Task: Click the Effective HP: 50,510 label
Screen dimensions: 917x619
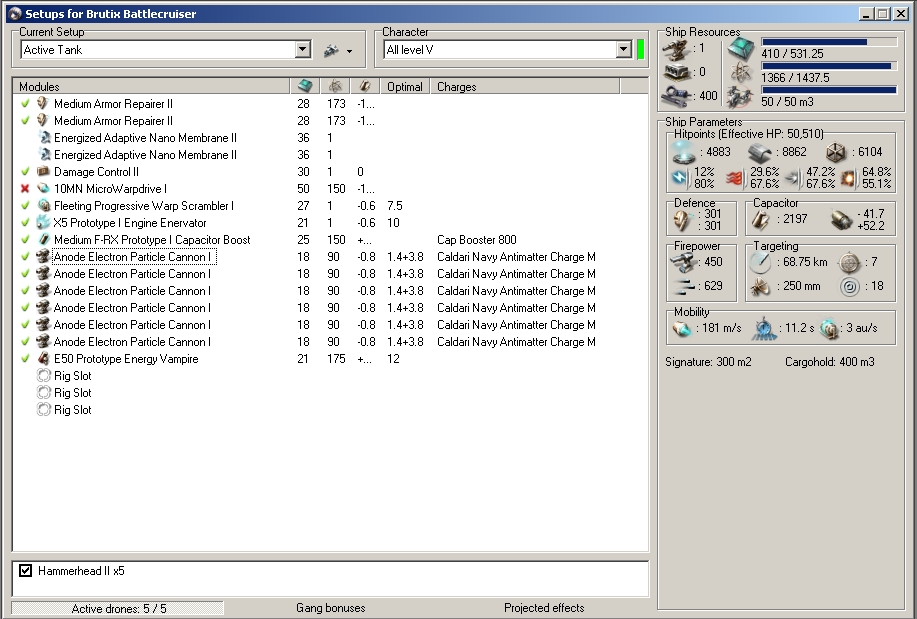Action: click(x=749, y=134)
